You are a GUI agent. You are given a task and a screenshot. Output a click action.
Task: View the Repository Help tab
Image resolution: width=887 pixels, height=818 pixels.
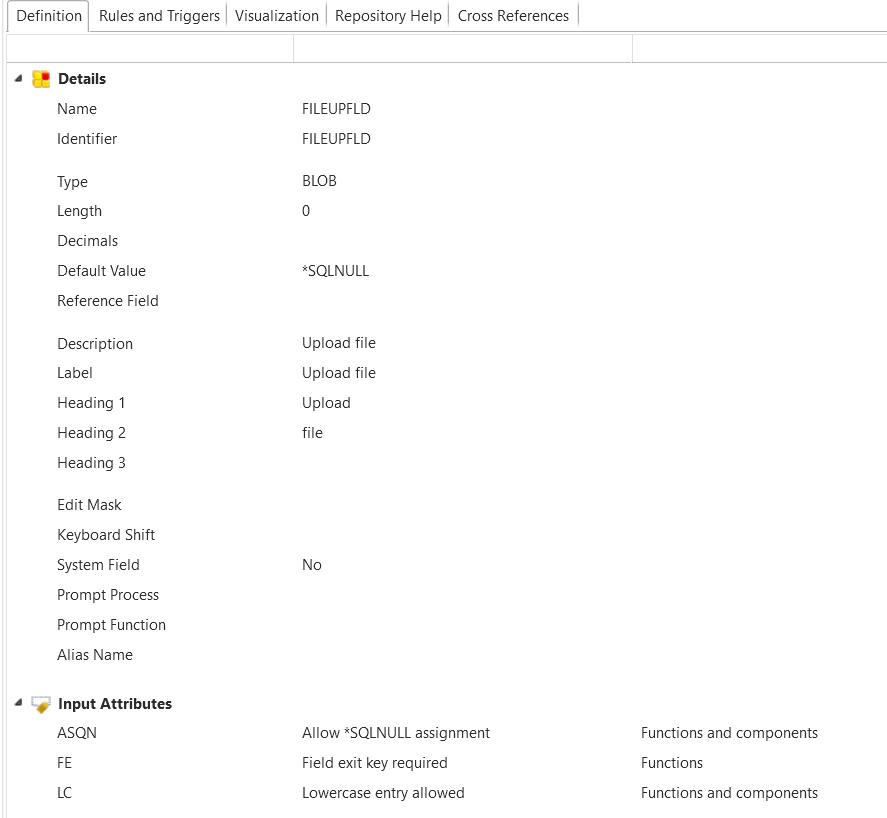[388, 15]
